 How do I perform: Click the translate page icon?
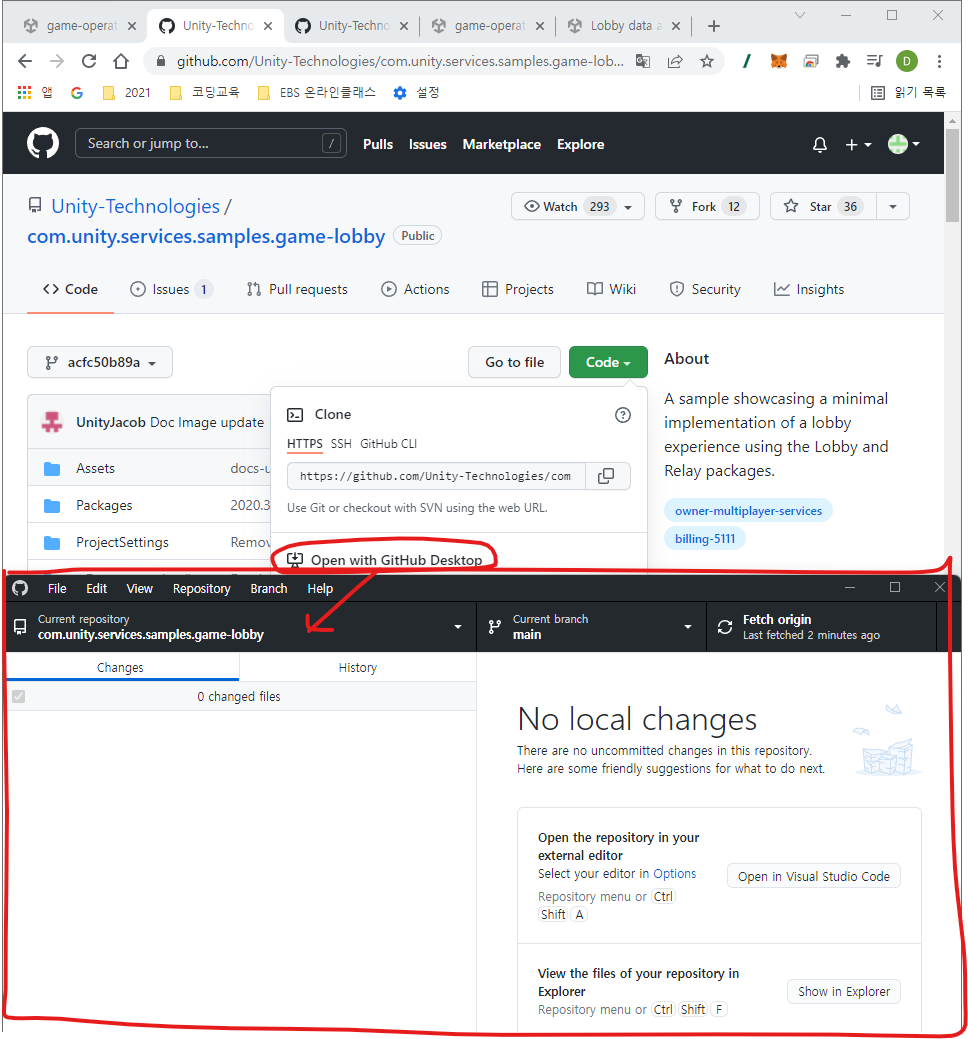click(643, 61)
